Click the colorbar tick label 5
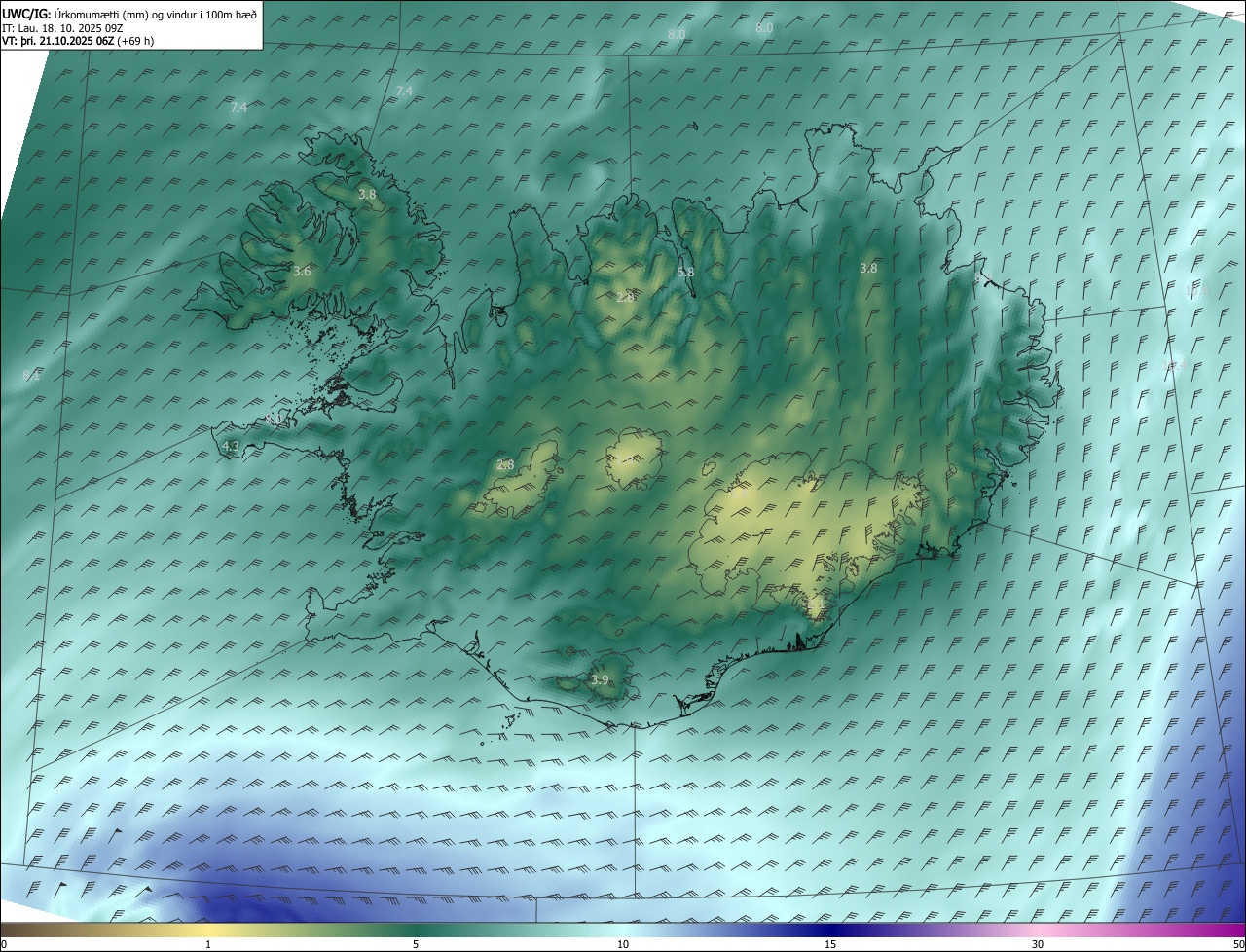This screenshot has width=1246, height=952. pos(416,944)
